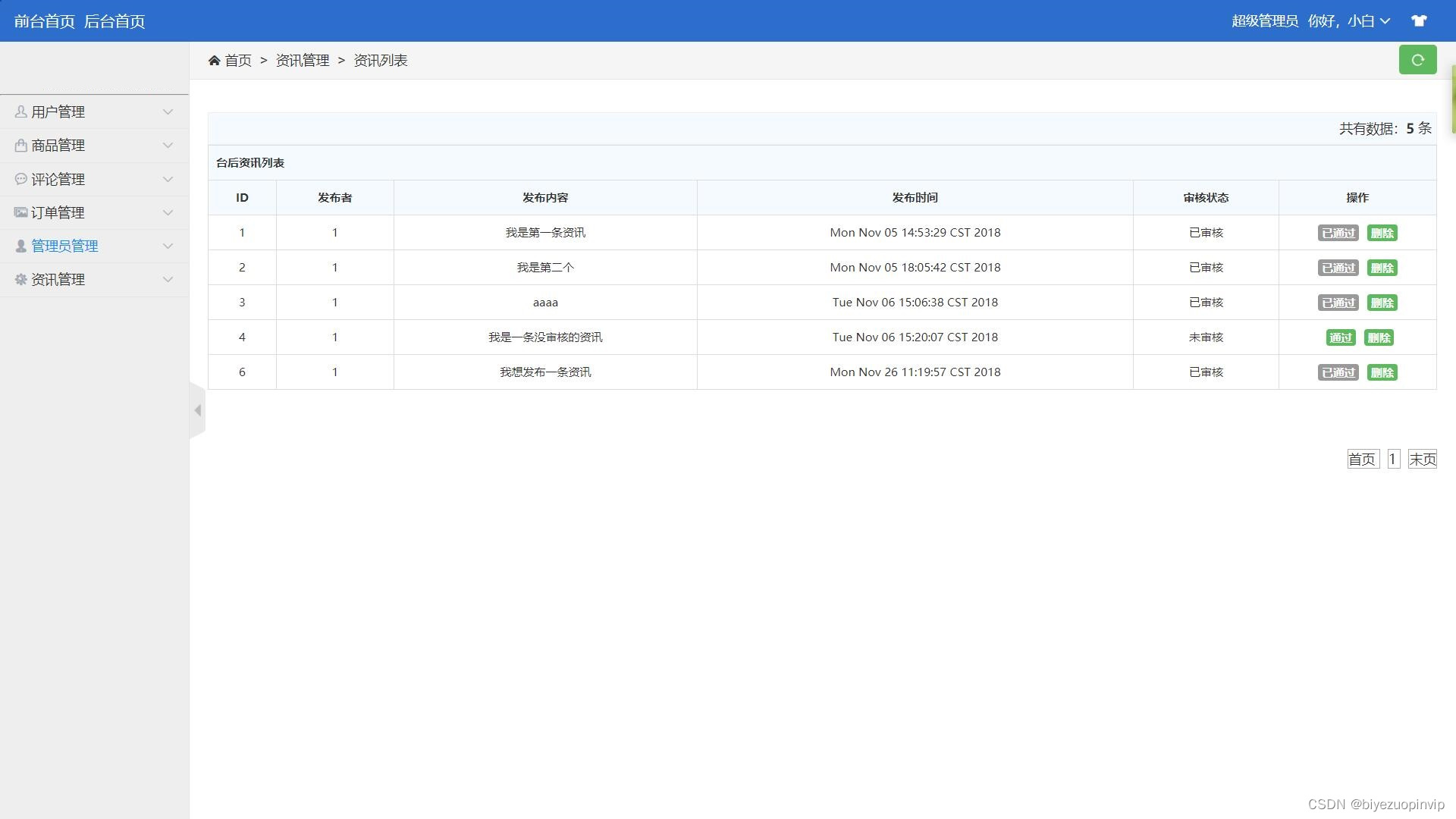Click the product management bag icon

click(20, 146)
